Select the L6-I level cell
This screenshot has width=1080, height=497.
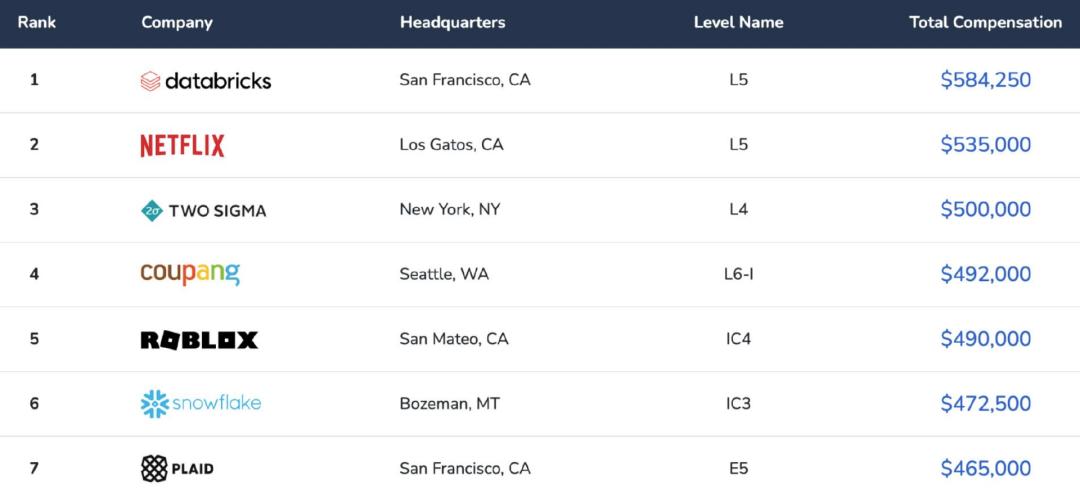pos(738,274)
